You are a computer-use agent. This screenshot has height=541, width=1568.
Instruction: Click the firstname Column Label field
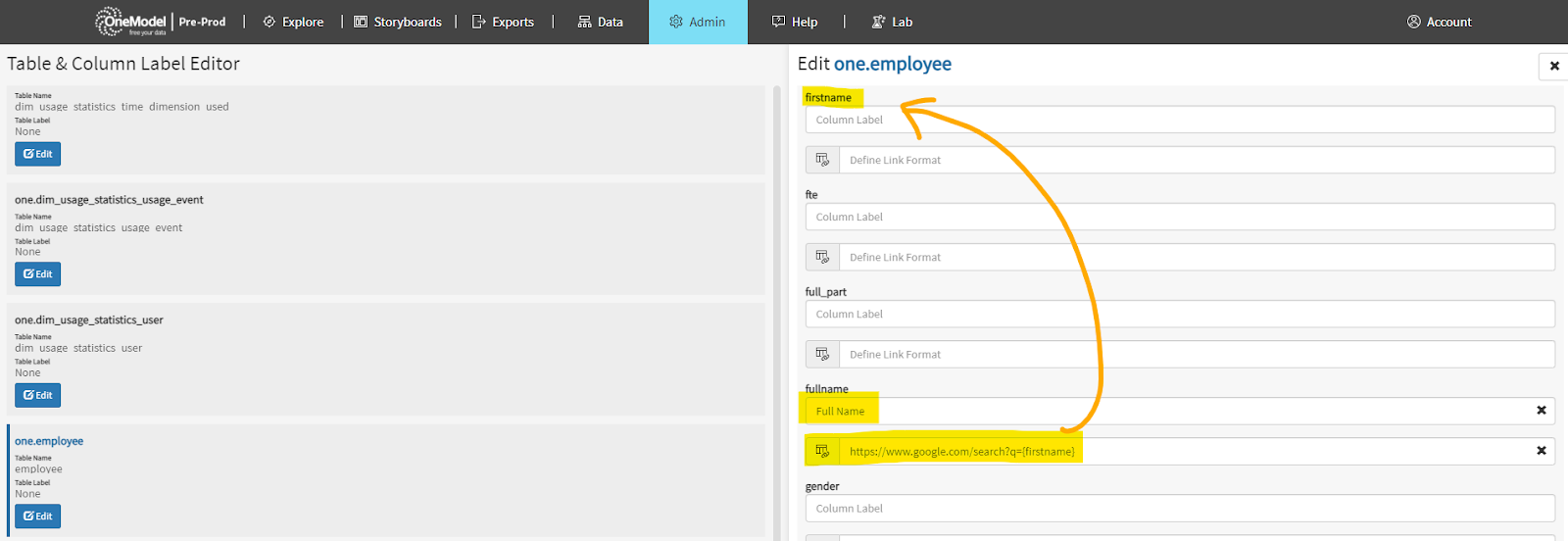point(1179,120)
